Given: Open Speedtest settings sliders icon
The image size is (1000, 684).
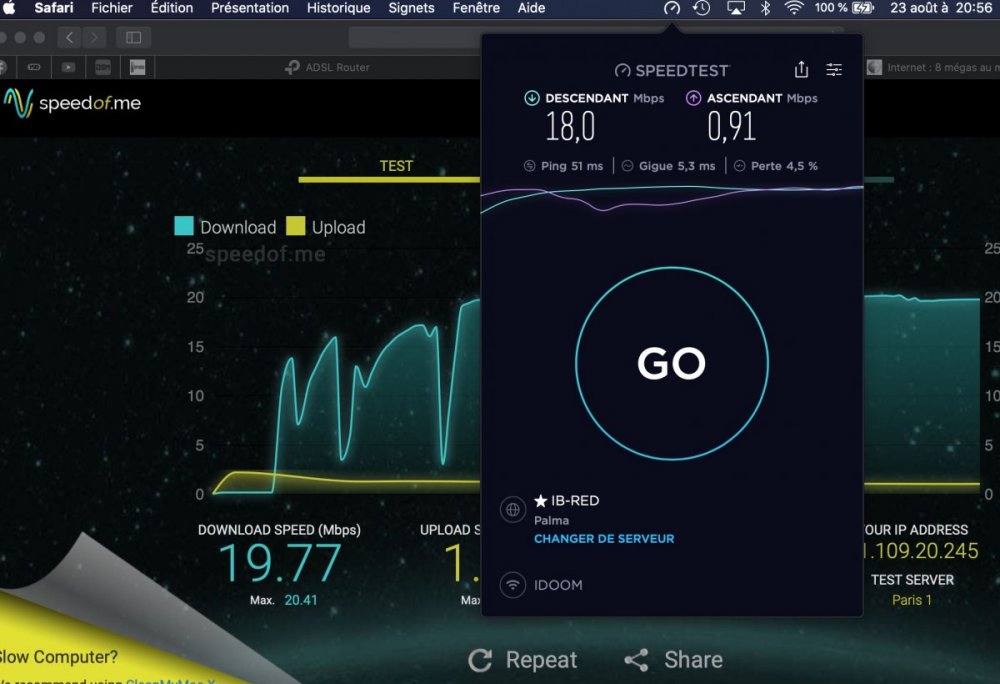Looking at the screenshot, I should point(834,70).
